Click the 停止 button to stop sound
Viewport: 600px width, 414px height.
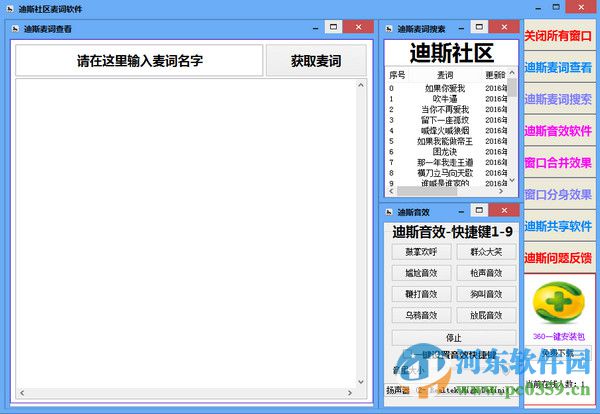point(454,338)
